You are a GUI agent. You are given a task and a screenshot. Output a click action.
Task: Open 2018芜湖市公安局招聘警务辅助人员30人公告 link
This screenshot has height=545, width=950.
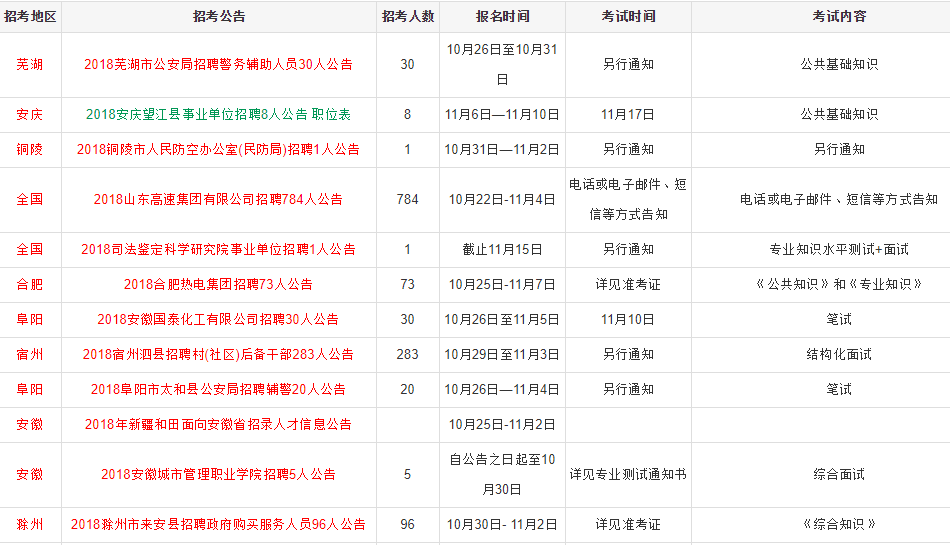(x=218, y=64)
